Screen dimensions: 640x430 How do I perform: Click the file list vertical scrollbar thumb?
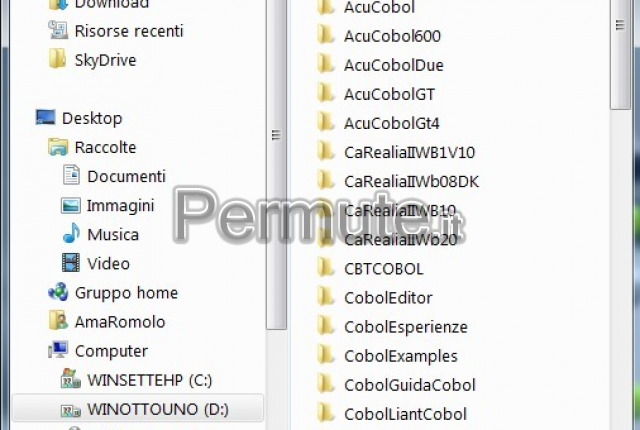click(x=620, y=53)
